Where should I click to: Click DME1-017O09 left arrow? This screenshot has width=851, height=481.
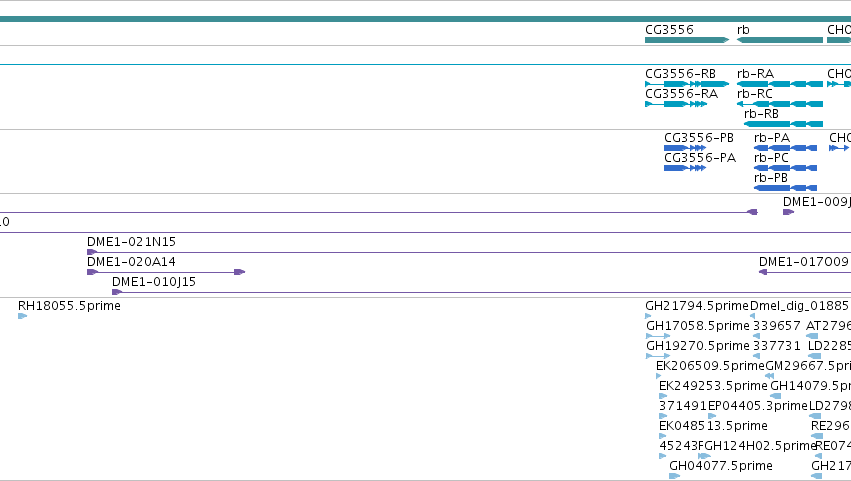pos(763,272)
